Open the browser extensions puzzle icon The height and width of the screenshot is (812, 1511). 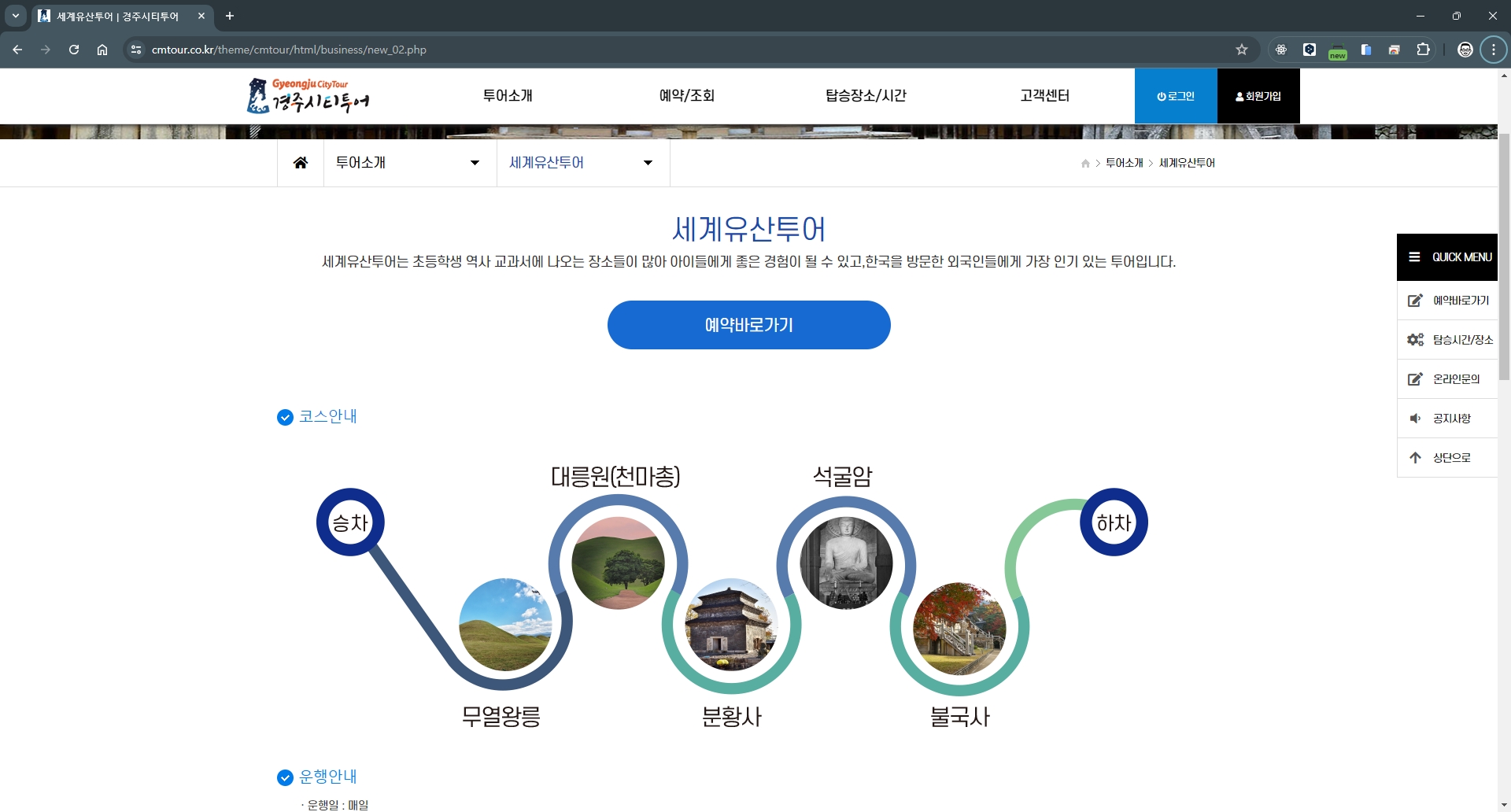pyautogui.click(x=1424, y=50)
